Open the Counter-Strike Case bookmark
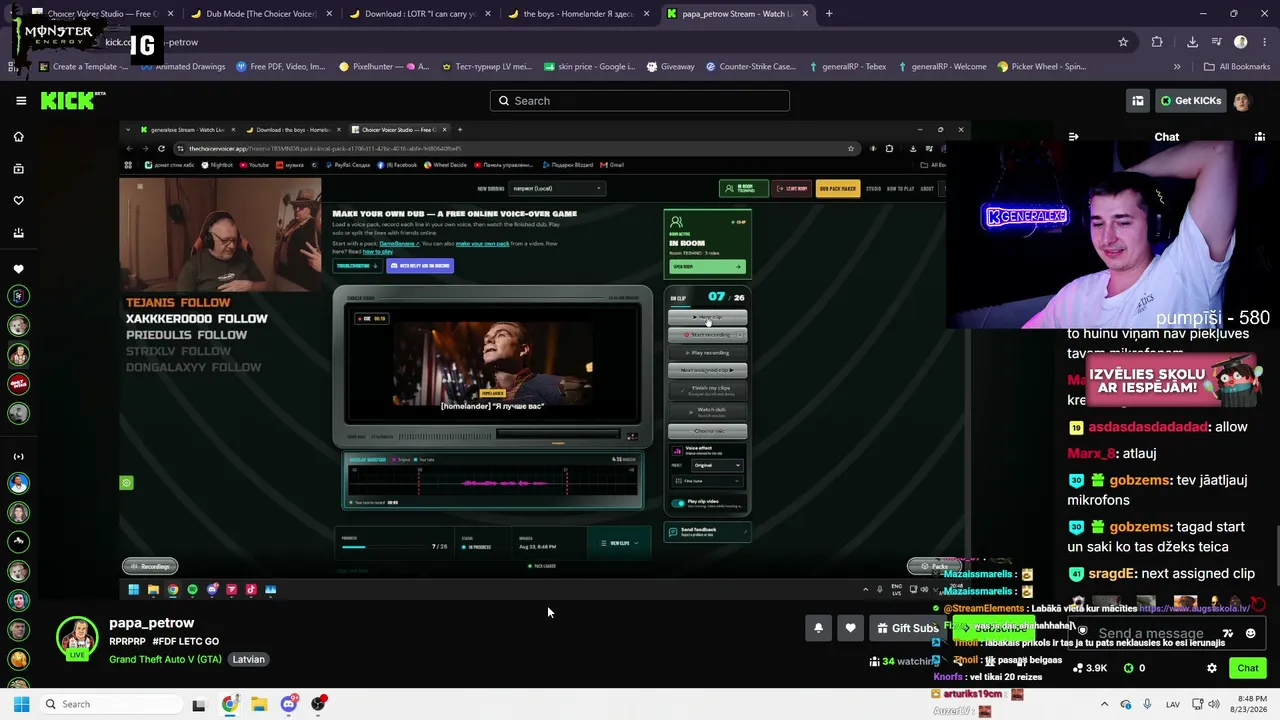This screenshot has width=1280, height=720. tap(751, 67)
